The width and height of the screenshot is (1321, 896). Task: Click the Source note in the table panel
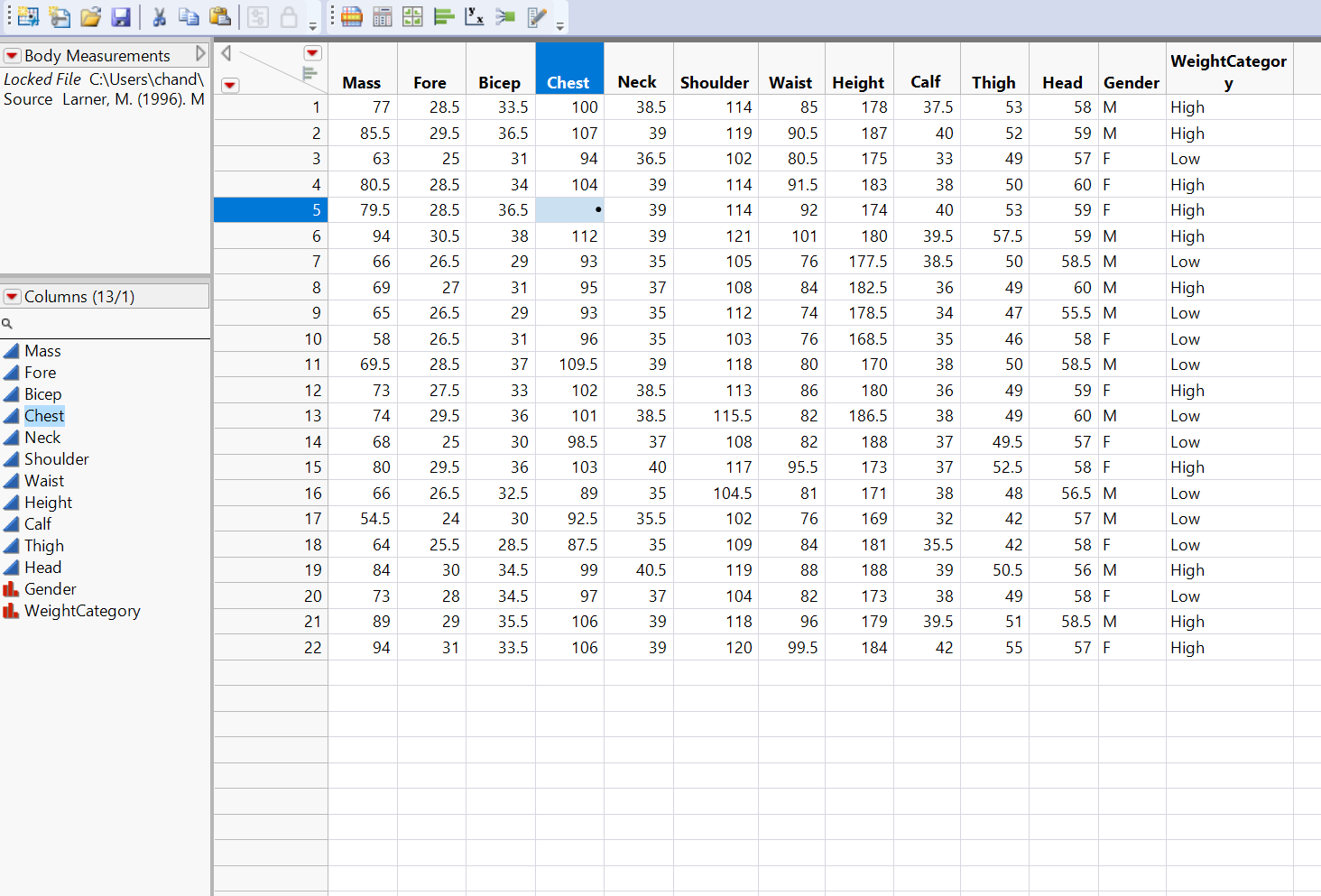coord(104,99)
